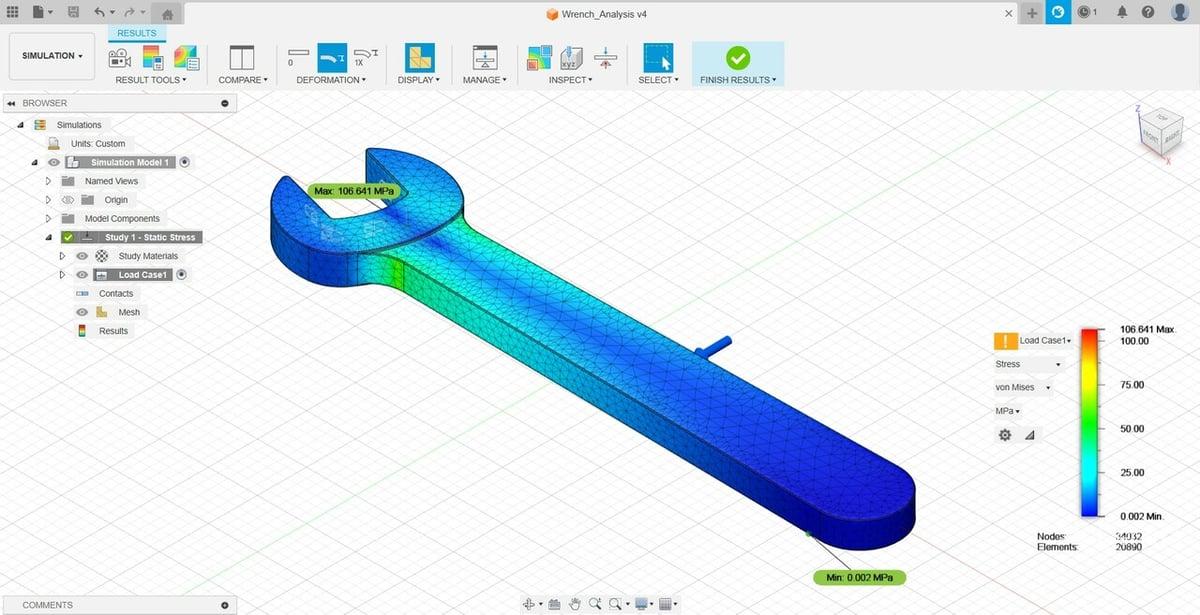Switch to the Results ribbon tab
The width and height of the screenshot is (1200, 615).
point(137,33)
